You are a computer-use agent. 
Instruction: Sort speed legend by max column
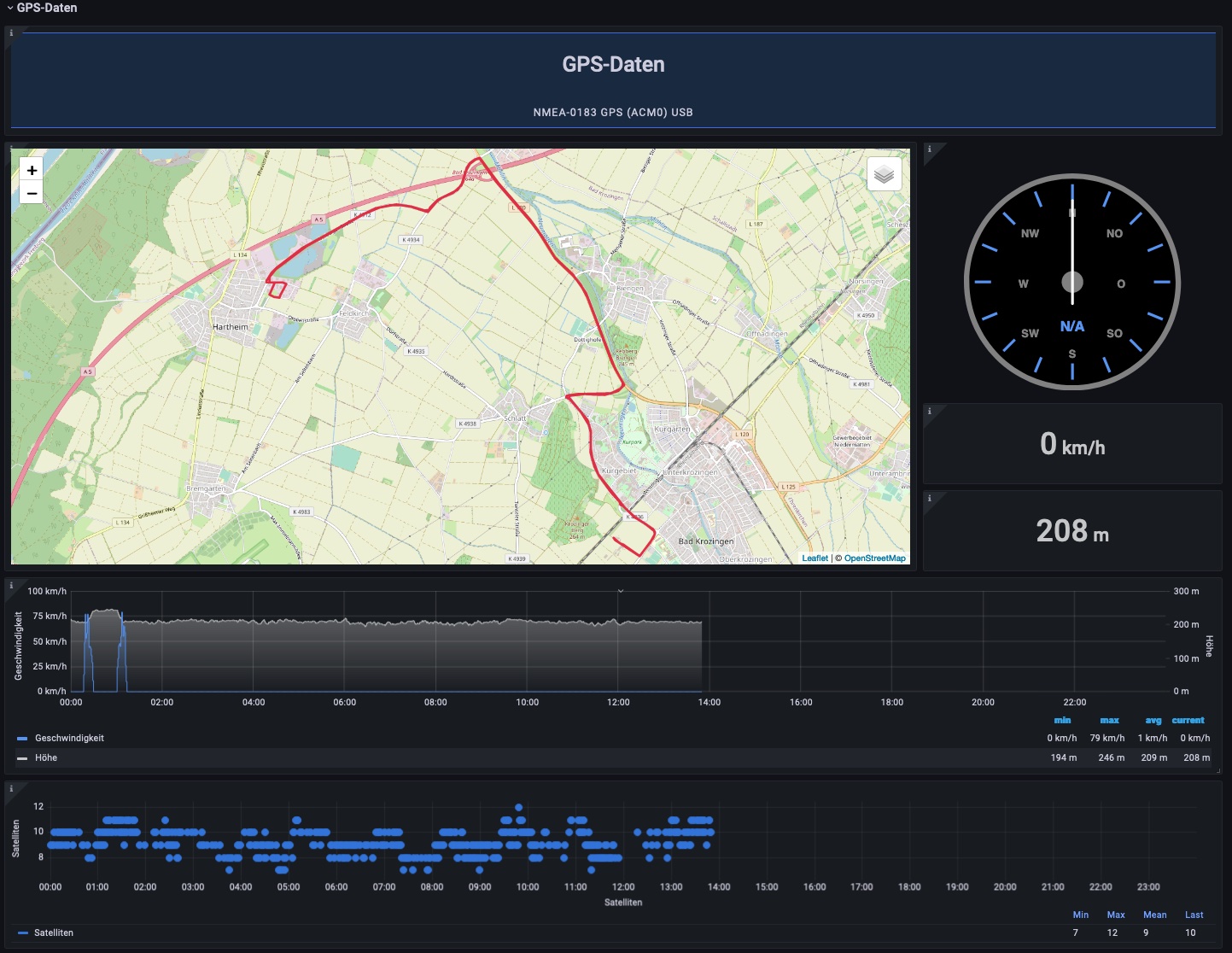click(1109, 720)
